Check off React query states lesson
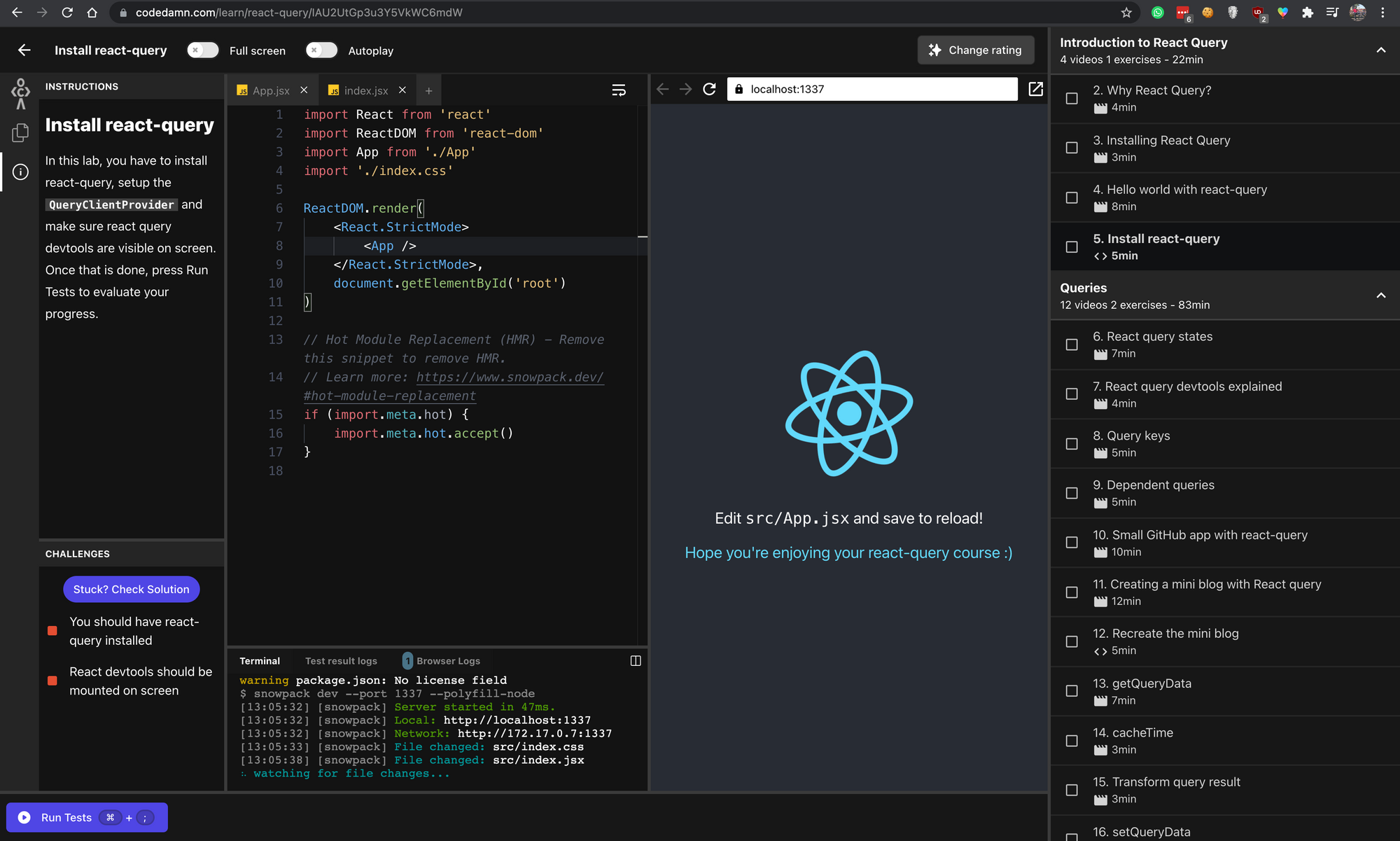 click(1072, 345)
